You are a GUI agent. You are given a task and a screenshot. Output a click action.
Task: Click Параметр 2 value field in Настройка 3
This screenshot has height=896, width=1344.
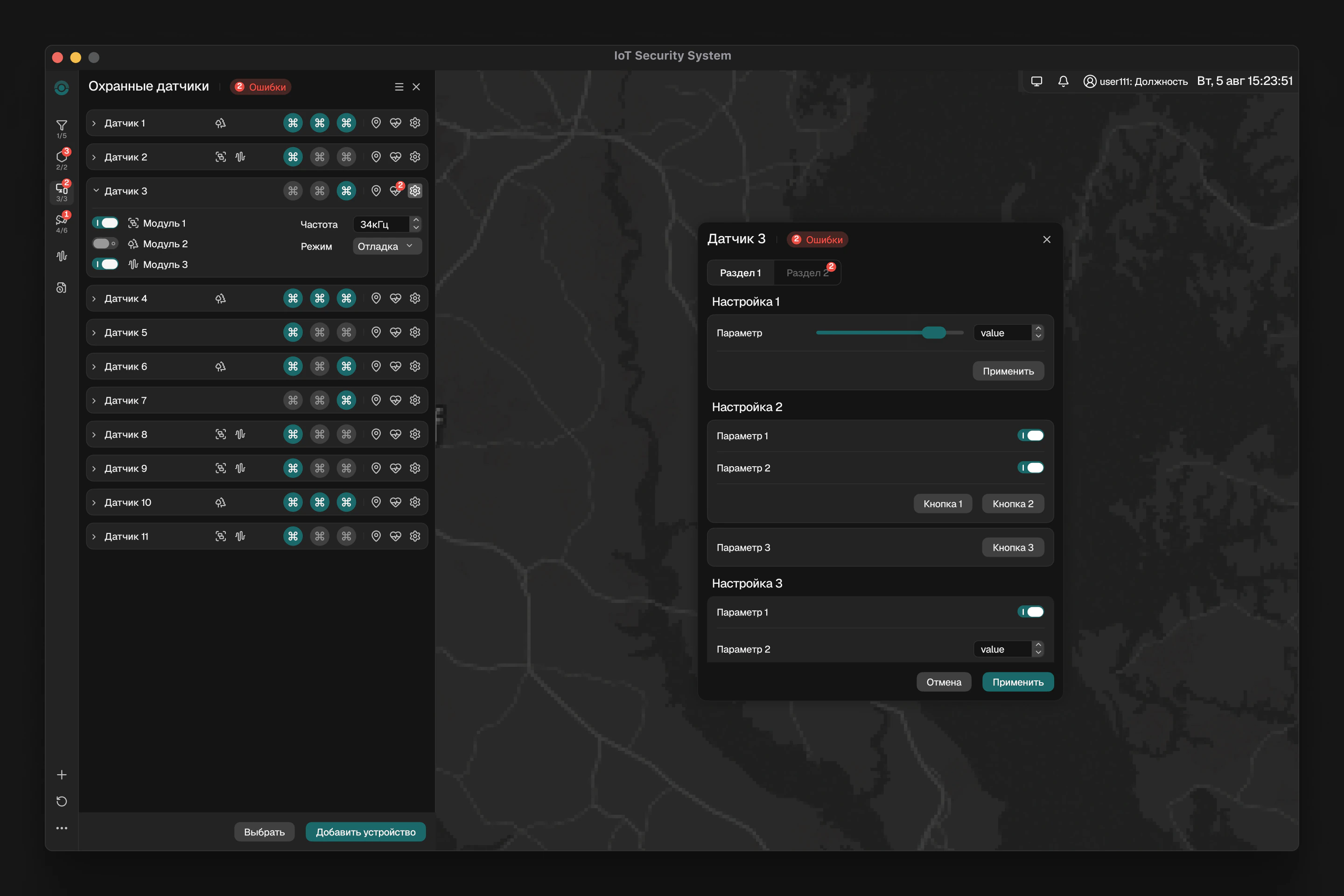1002,649
